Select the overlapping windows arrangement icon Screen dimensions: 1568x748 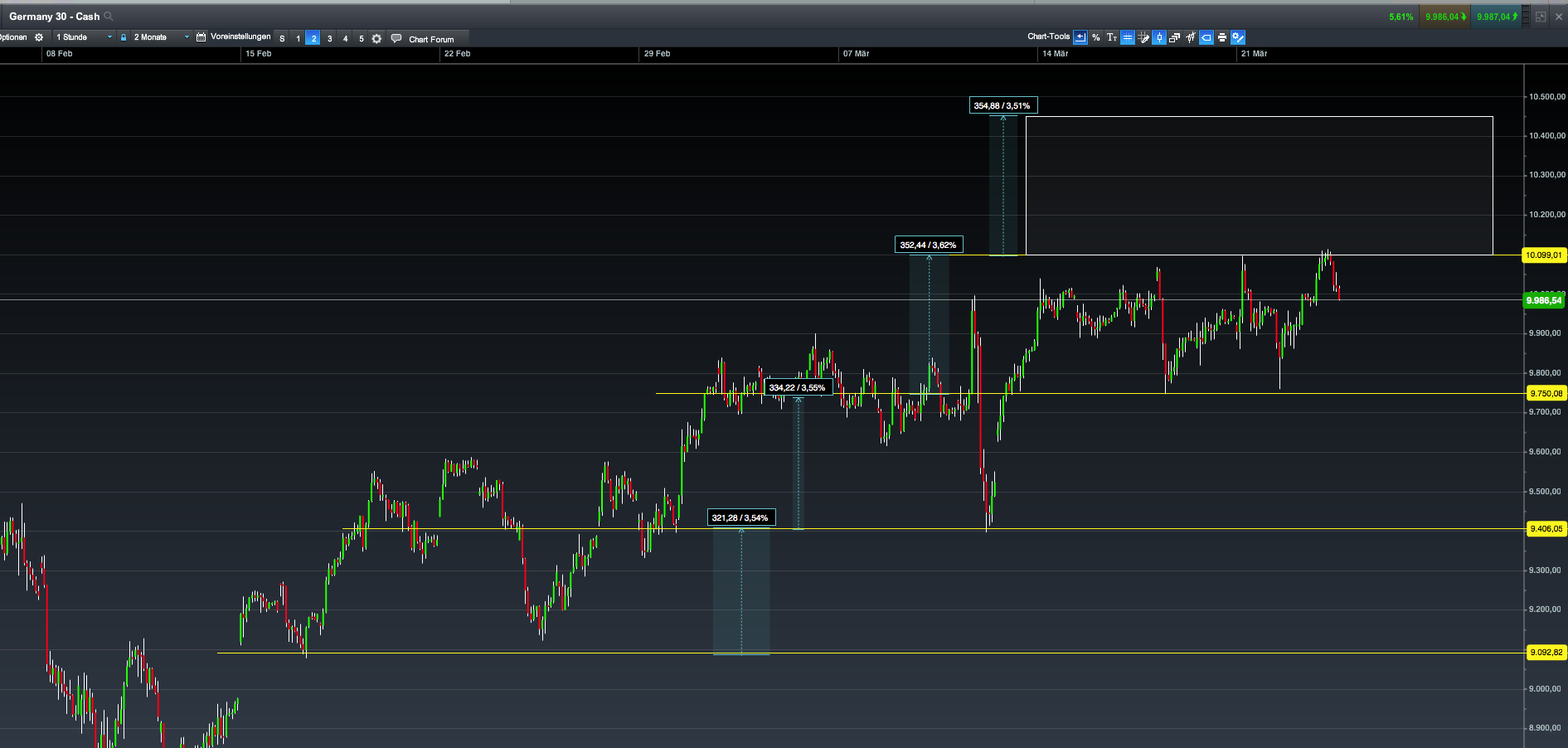pos(1175,37)
